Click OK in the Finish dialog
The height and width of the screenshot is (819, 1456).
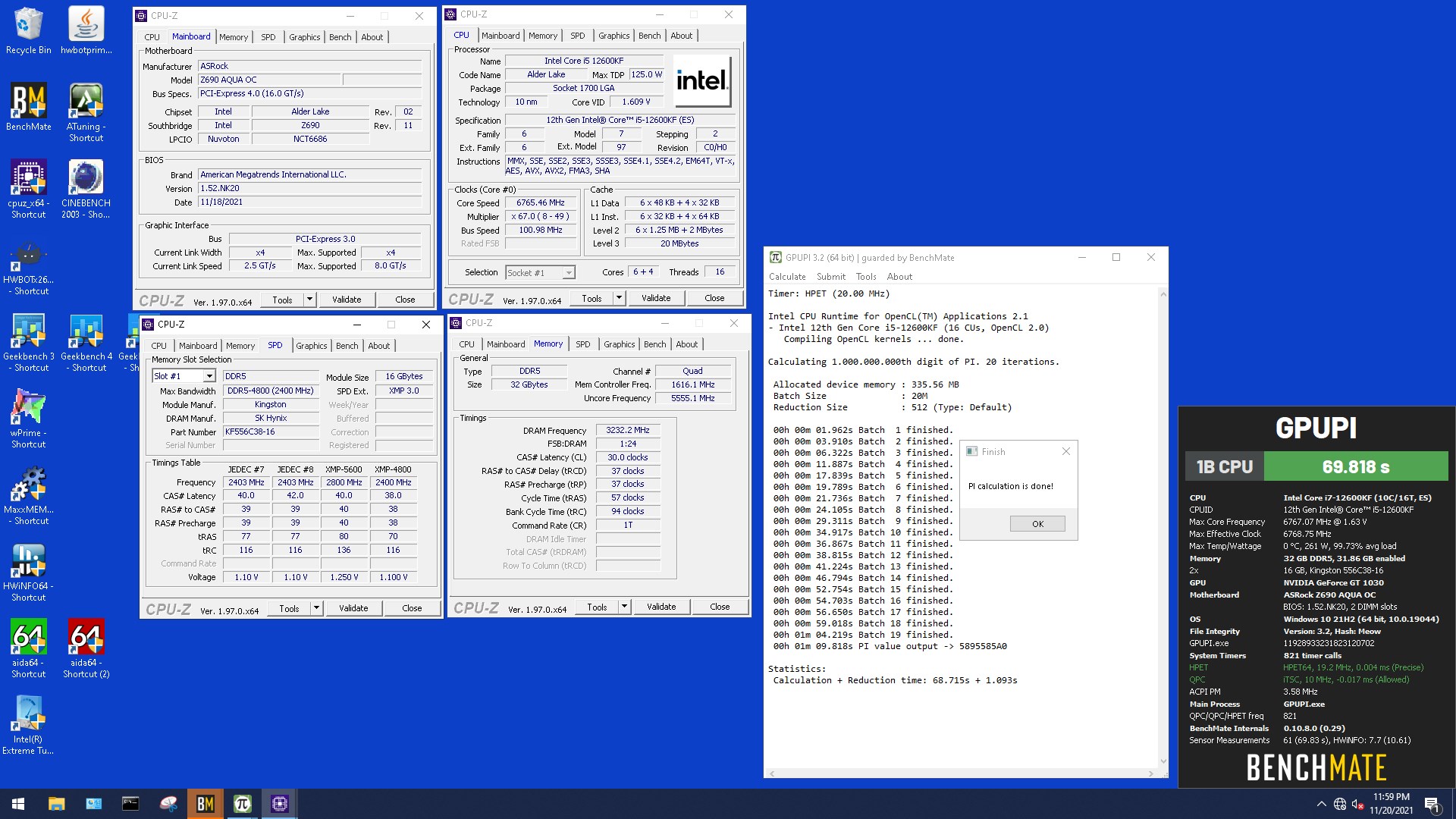(1037, 524)
